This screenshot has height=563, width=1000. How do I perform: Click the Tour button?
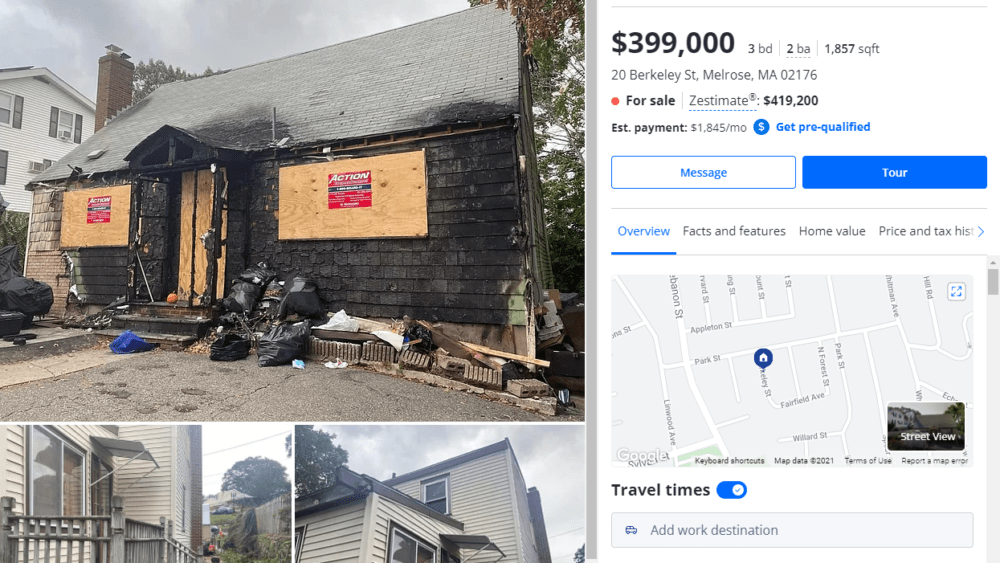point(894,172)
